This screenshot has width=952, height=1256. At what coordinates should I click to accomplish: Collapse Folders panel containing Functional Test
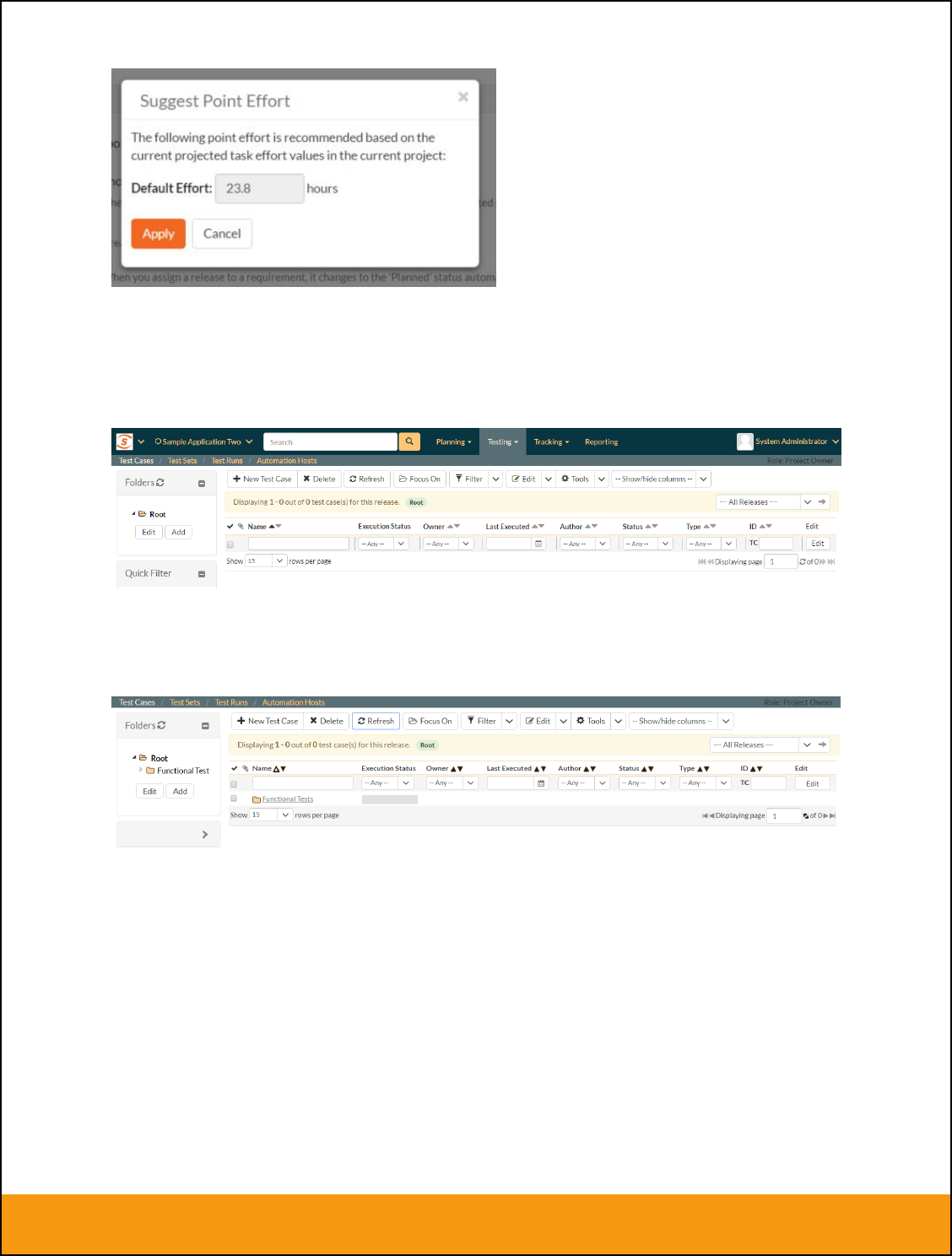pyautogui.click(x=205, y=726)
